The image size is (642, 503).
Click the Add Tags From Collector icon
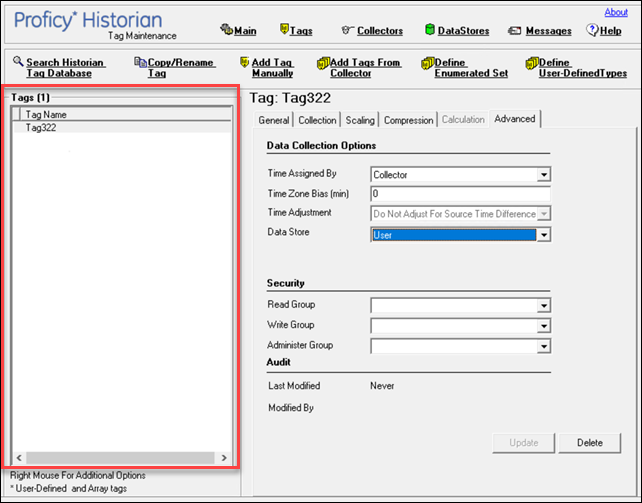(x=323, y=63)
